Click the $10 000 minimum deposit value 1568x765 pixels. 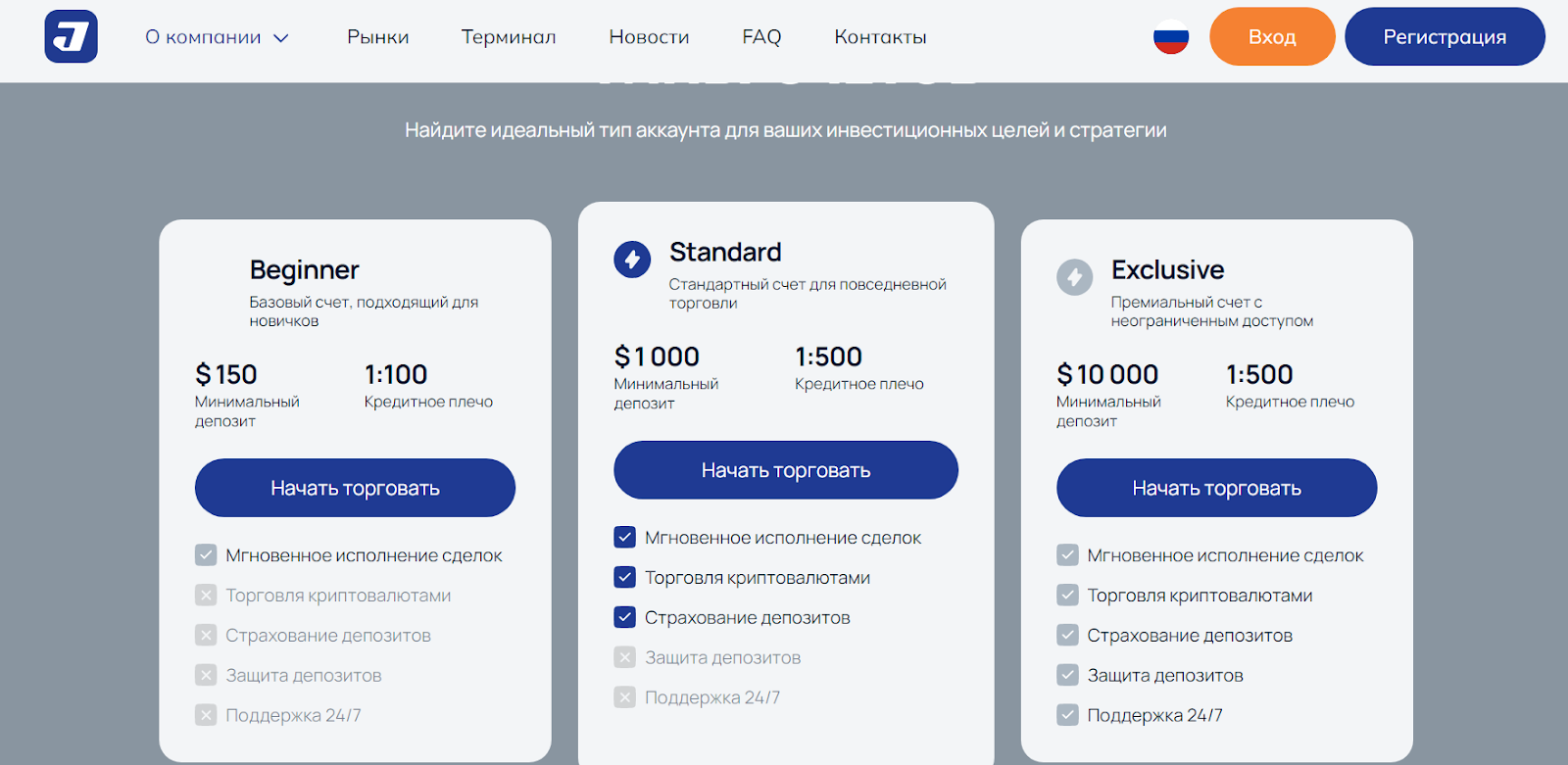point(1107,374)
